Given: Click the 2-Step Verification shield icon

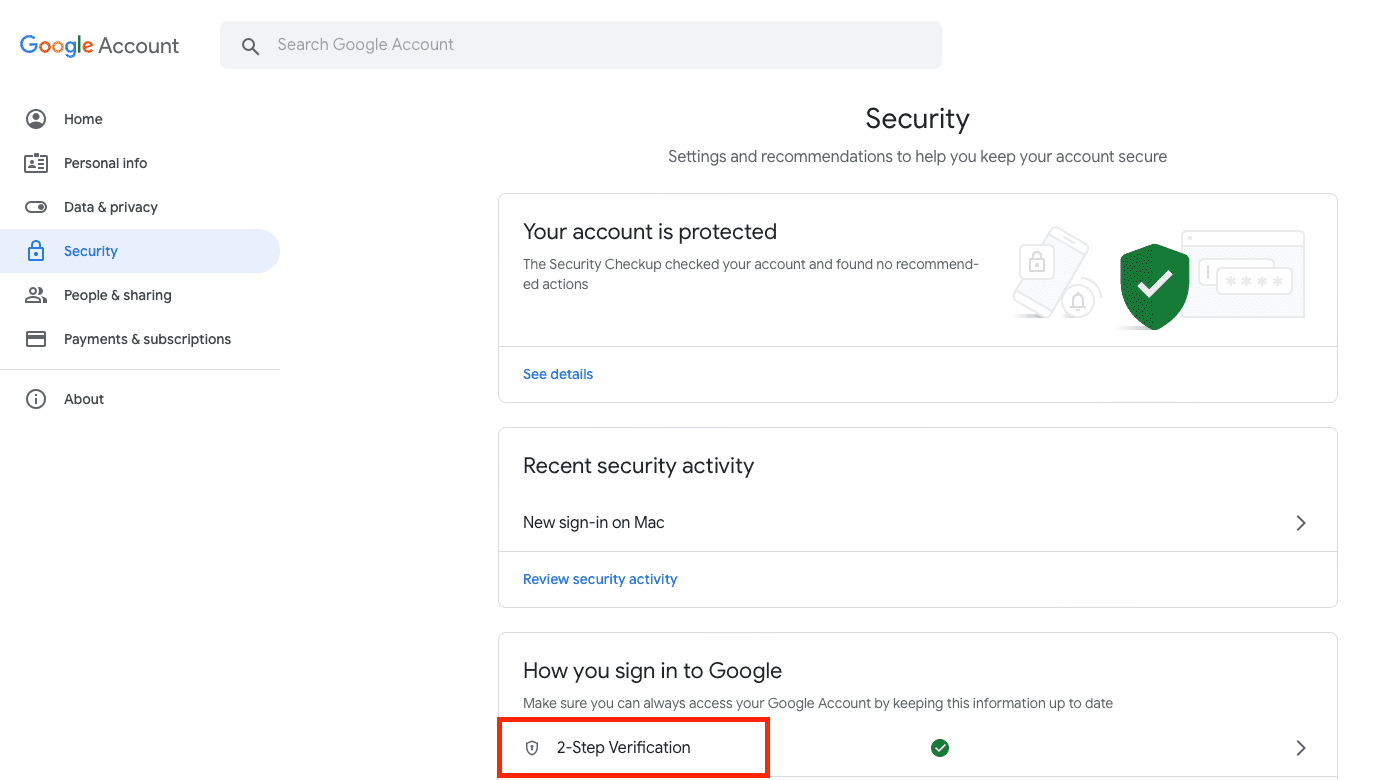Looking at the screenshot, I should [x=532, y=748].
